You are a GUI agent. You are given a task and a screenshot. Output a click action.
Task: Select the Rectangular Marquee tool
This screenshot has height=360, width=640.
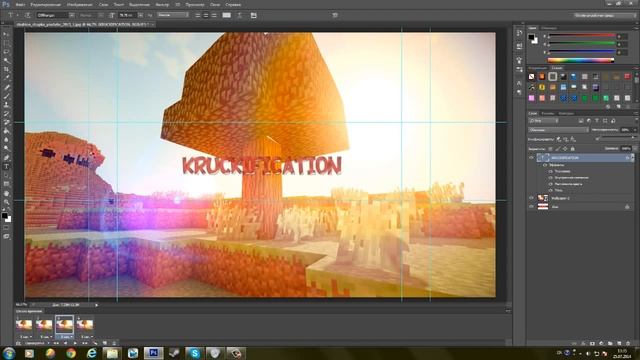pyautogui.click(x=6, y=43)
